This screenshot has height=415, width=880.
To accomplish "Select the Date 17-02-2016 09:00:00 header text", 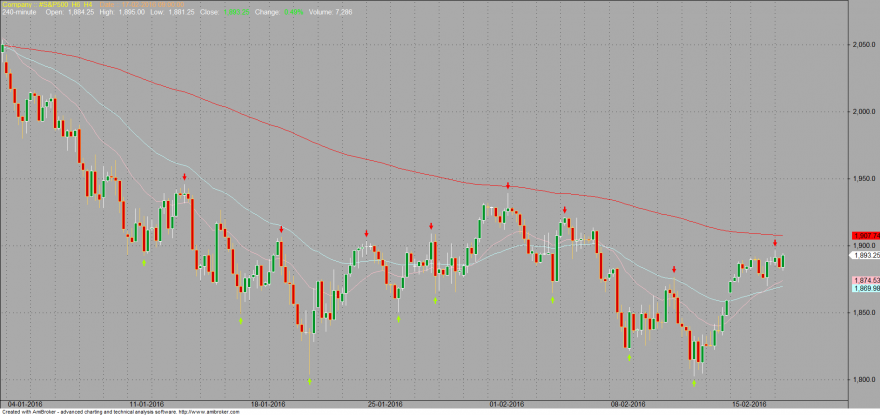I will (142, 4).
